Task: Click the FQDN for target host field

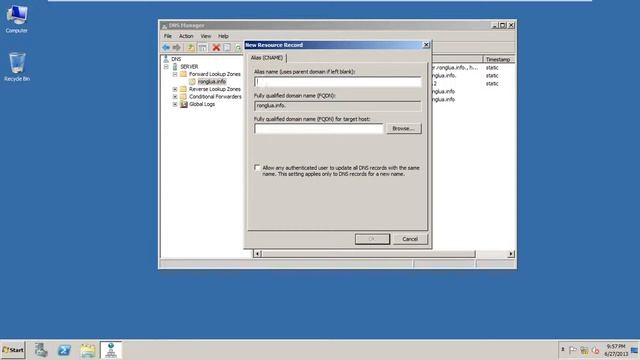Action: [319, 129]
